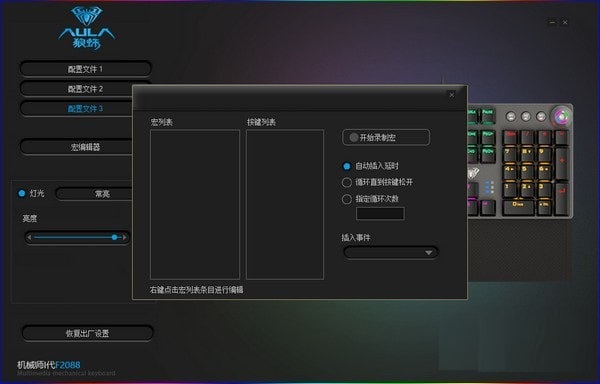The width and height of the screenshot is (600, 384).
Task: Minimize the AULA main window
Action: click(552, 23)
